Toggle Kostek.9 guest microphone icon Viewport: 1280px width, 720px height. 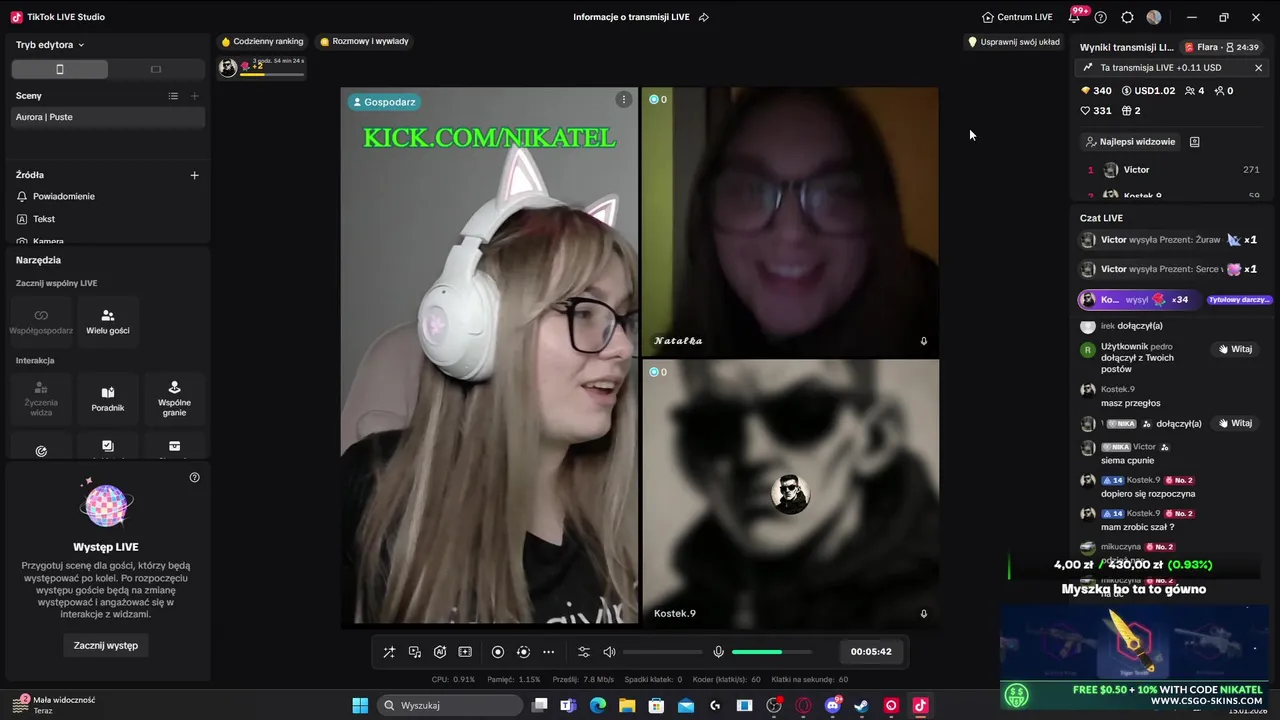[x=924, y=614]
